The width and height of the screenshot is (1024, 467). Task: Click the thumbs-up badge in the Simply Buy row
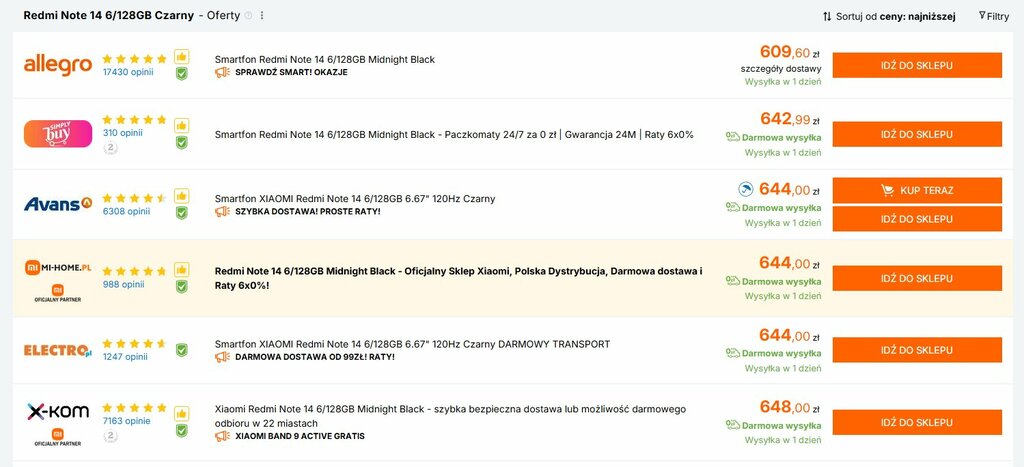182,125
